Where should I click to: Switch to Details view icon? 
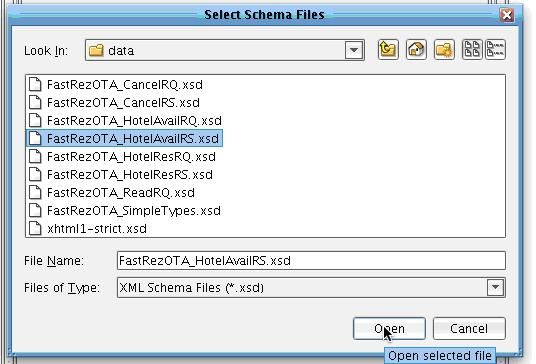coord(495,50)
